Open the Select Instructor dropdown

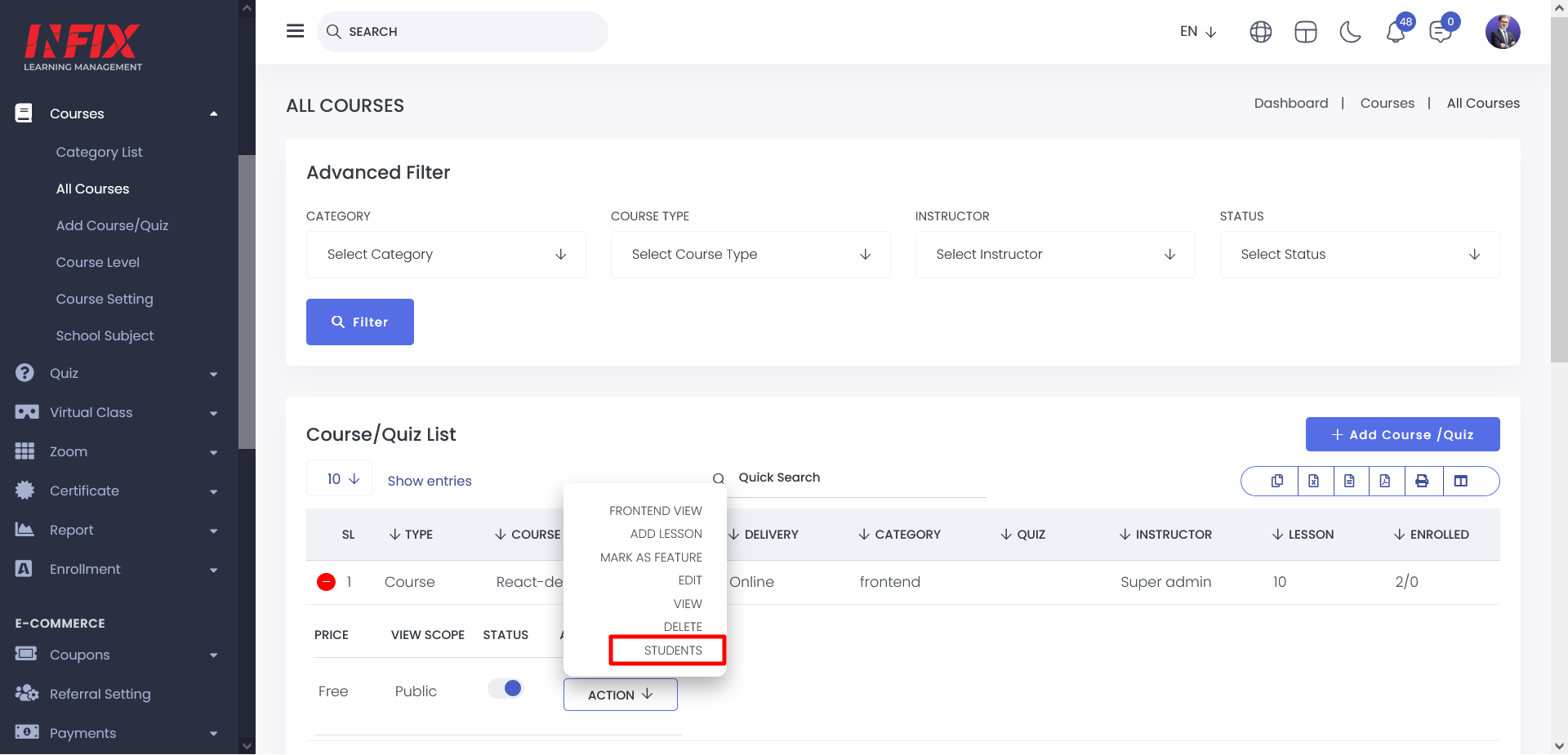(x=1054, y=255)
